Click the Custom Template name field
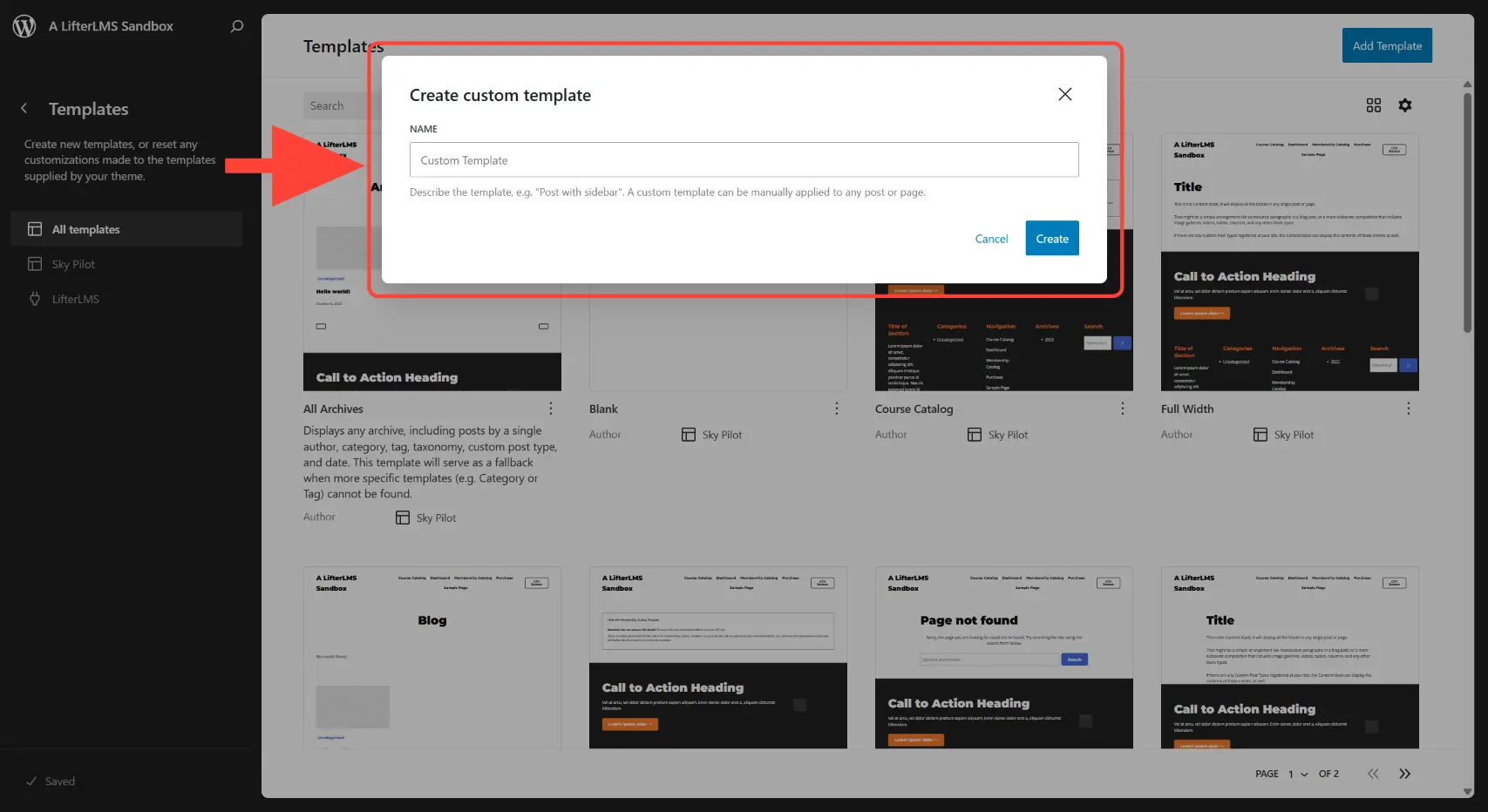Screen dimensions: 1488x812 click(744, 159)
